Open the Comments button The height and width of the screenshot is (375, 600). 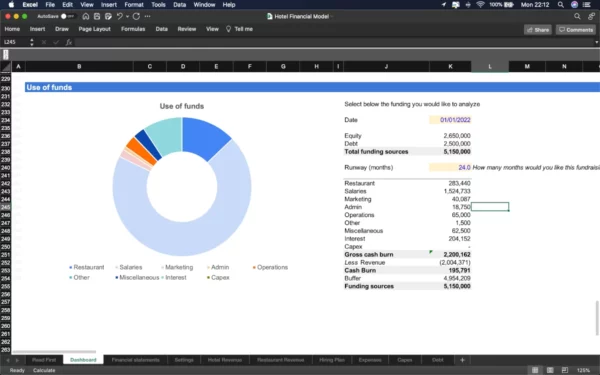click(x=576, y=29)
